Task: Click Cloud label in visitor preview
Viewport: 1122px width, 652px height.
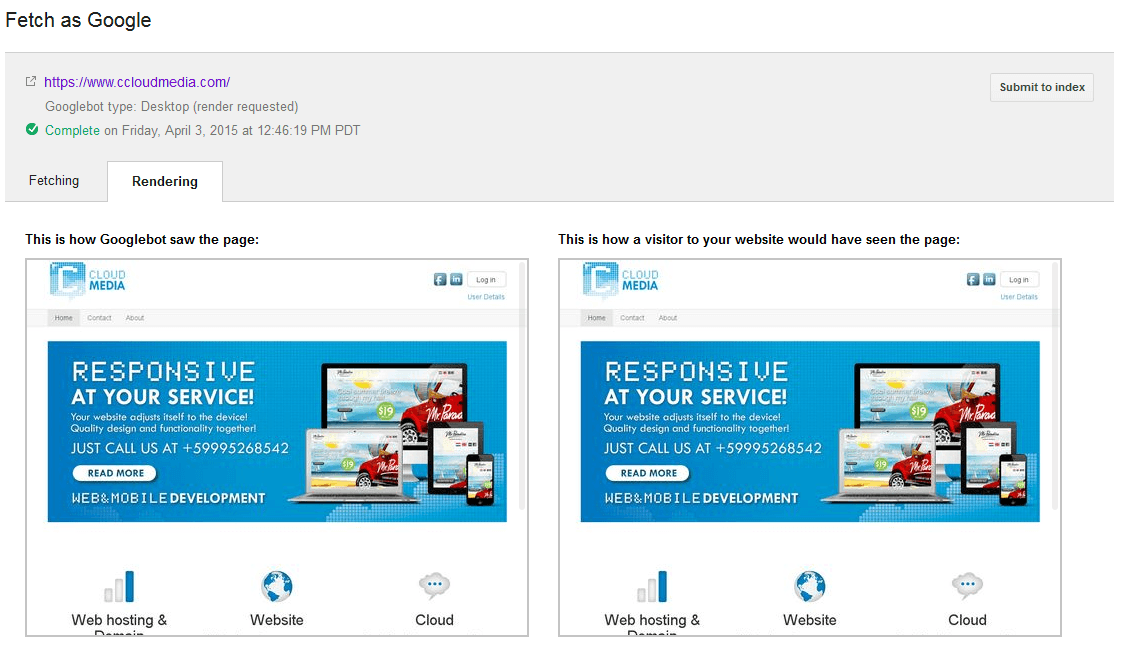Action: click(x=967, y=620)
